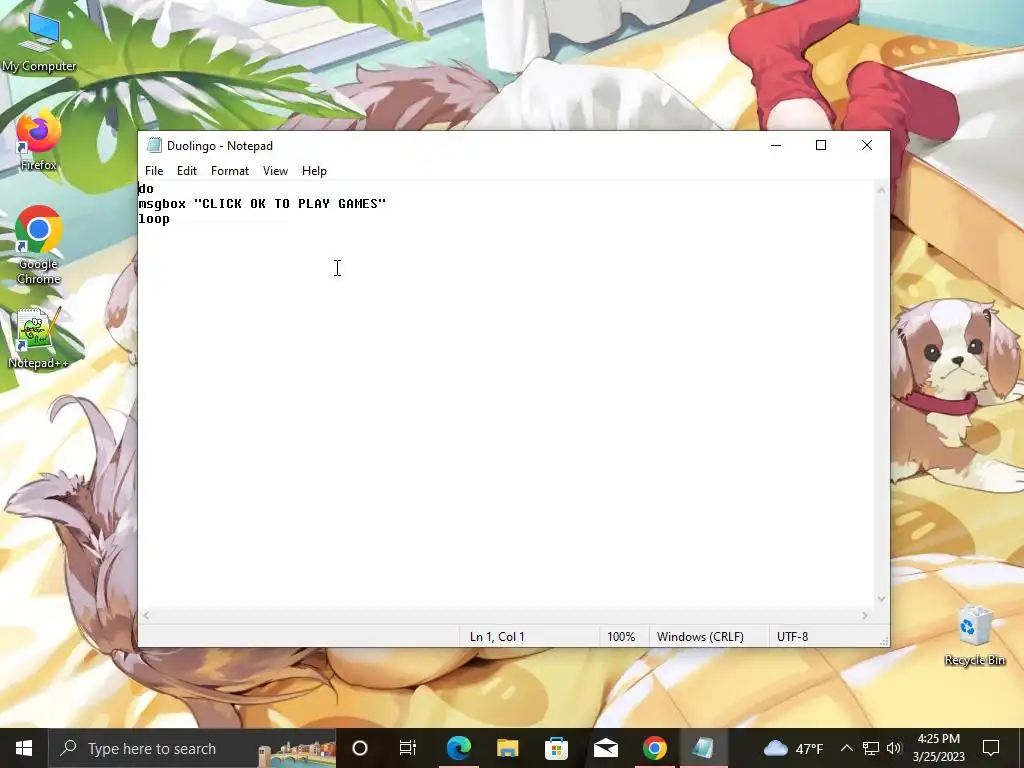Close the Duolingo Notepad window
This screenshot has height=768, width=1024.
click(867, 145)
